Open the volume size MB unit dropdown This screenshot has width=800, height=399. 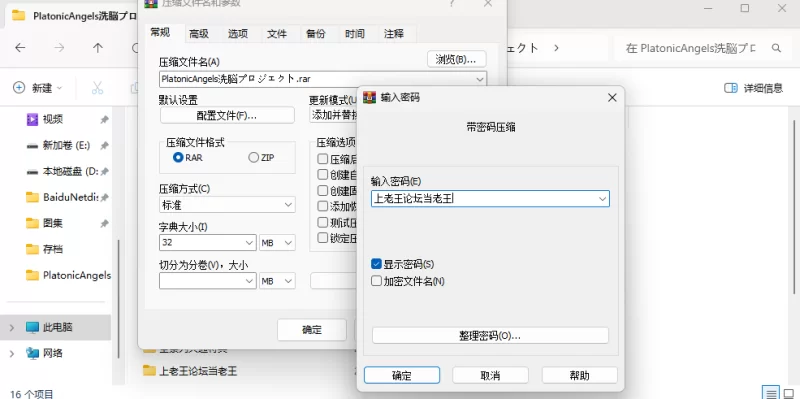click(277, 281)
